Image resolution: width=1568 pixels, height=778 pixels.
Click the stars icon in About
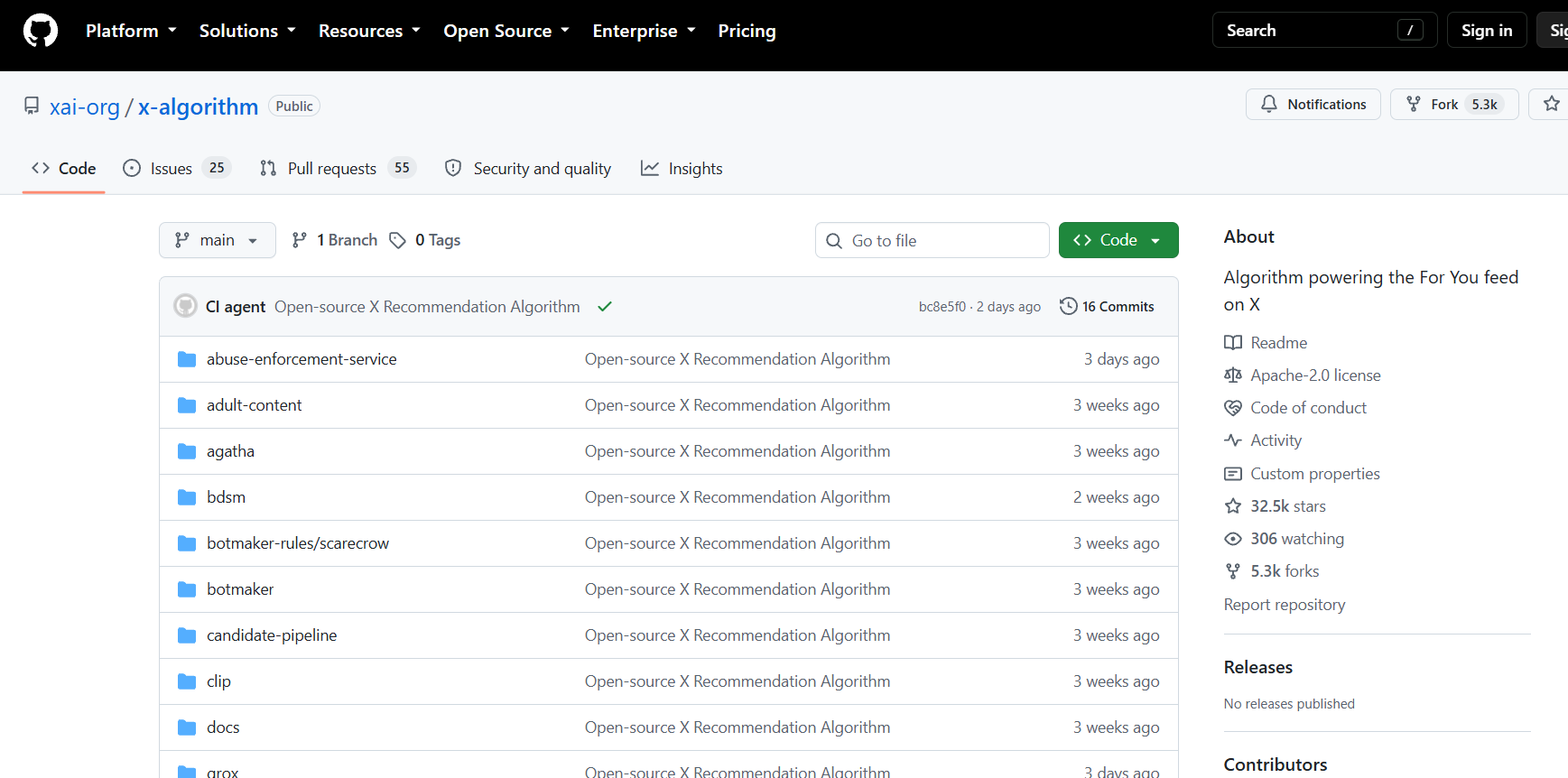[x=1233, y=506]
